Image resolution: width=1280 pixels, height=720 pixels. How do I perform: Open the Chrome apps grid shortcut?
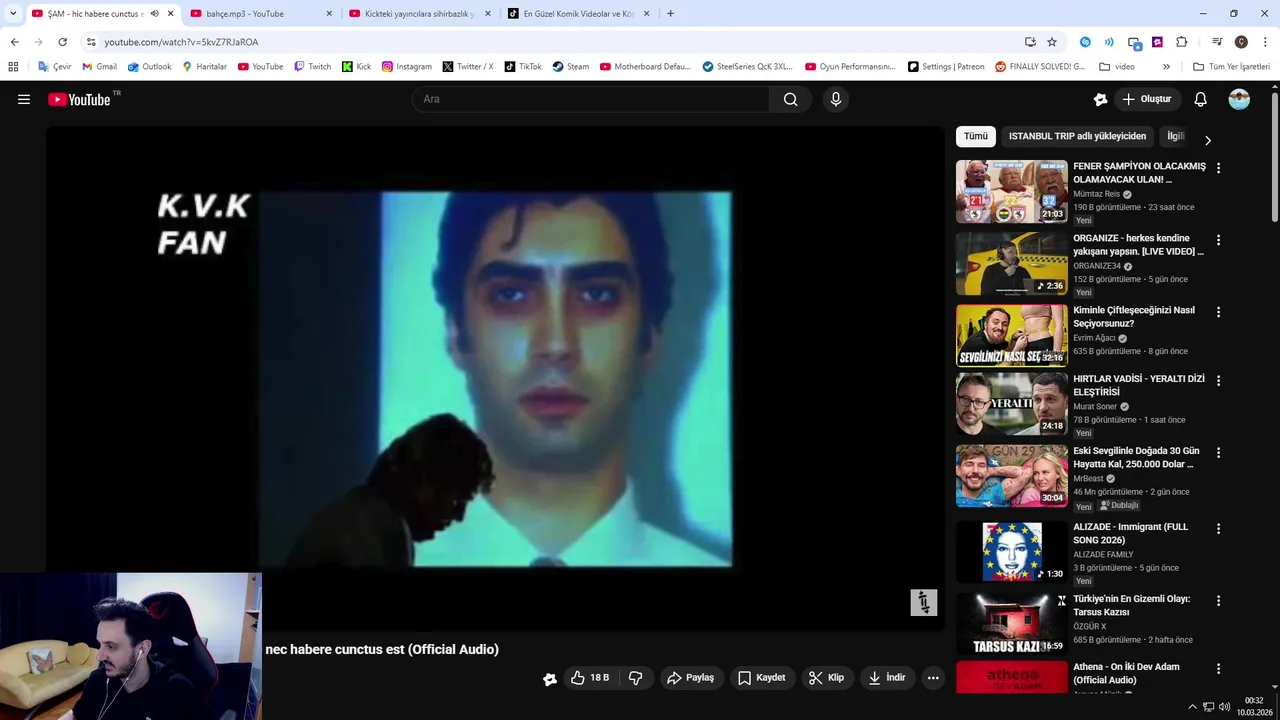tap(13, 67)
